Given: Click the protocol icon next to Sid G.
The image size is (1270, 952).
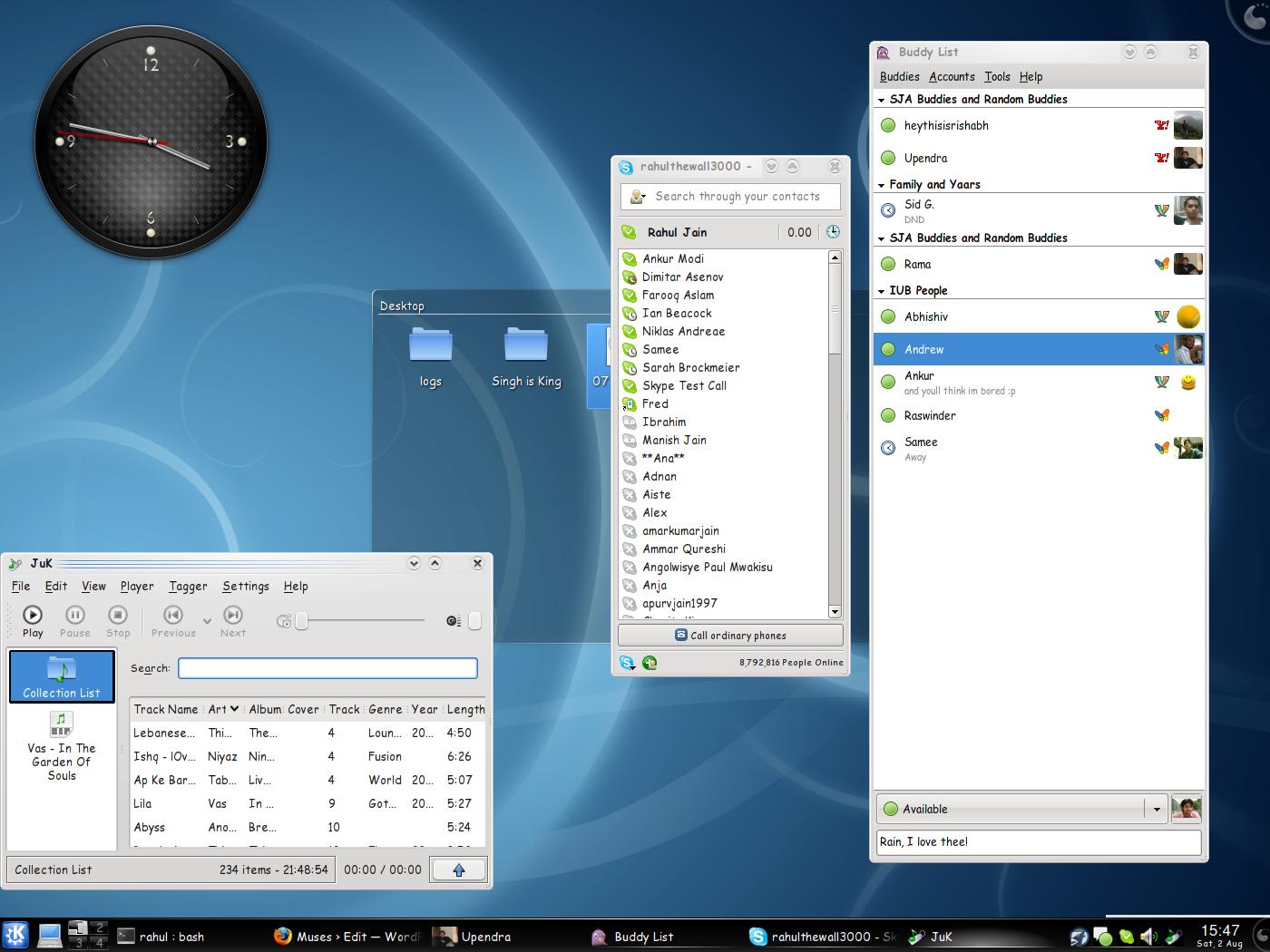Looking at the screenshot, I should coord(1161,210).
